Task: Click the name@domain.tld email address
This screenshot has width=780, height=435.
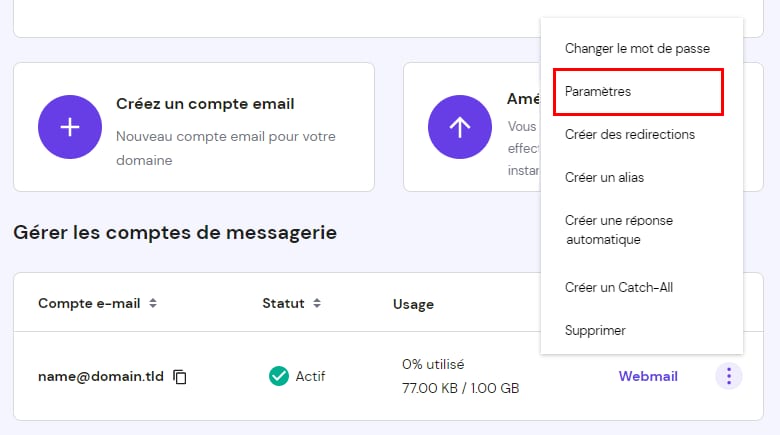Action: (101, 377)
